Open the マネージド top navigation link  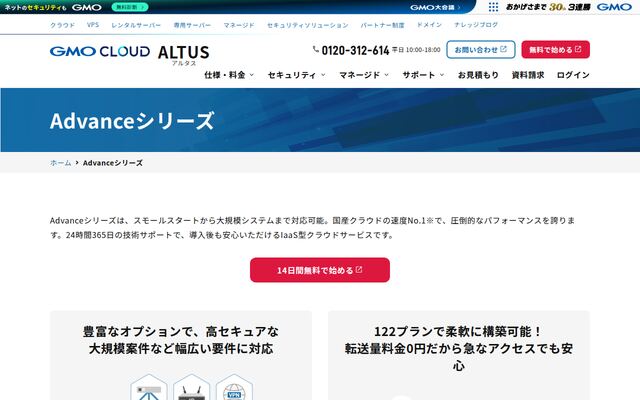point(239,25)
